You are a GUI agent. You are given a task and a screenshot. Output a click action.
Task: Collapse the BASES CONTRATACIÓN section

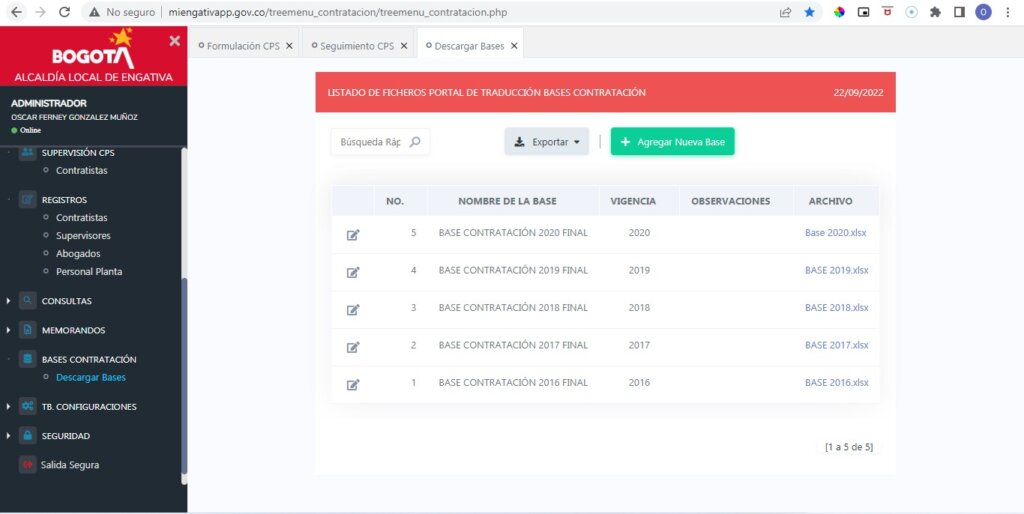pyautogui.click(x=89, y=359)
